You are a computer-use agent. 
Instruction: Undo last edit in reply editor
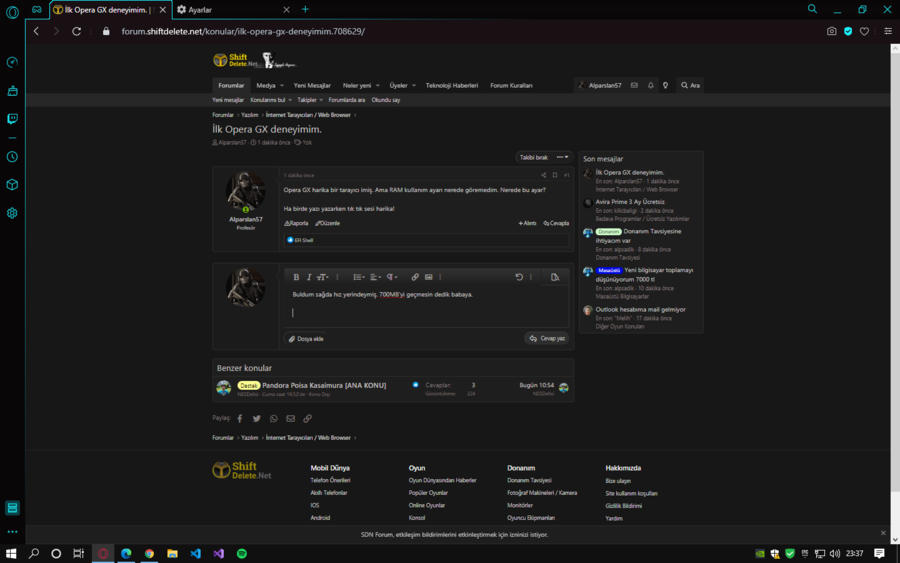coord(519,277)
